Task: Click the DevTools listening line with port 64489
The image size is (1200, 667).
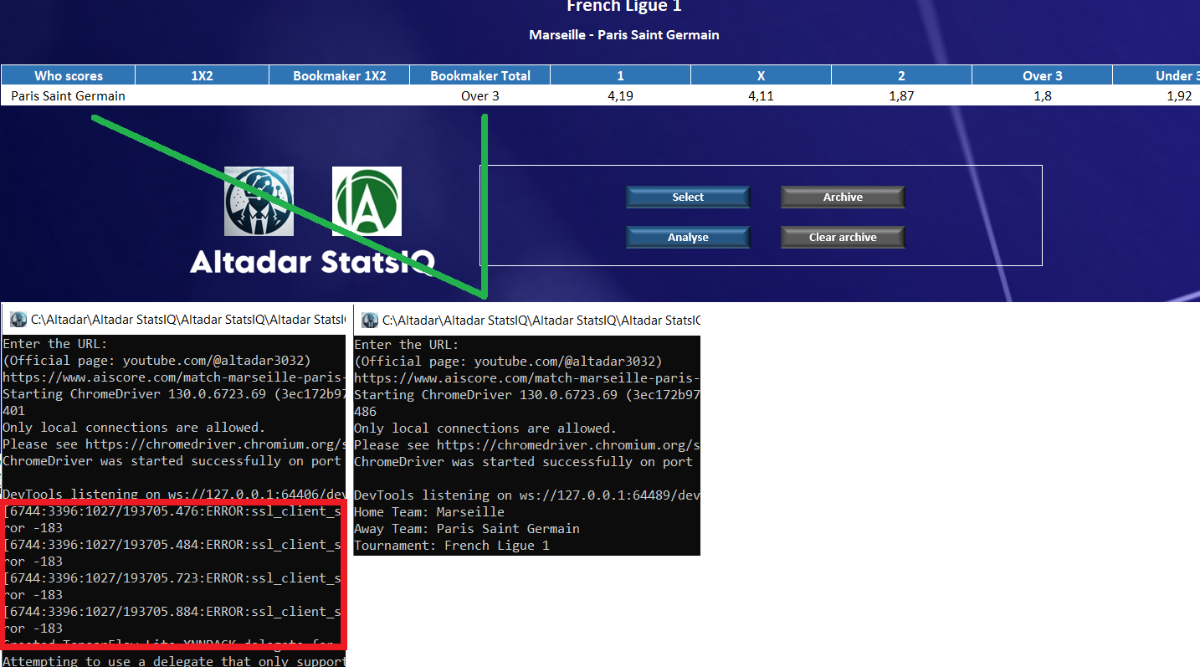Action: (x=526, y=495)
